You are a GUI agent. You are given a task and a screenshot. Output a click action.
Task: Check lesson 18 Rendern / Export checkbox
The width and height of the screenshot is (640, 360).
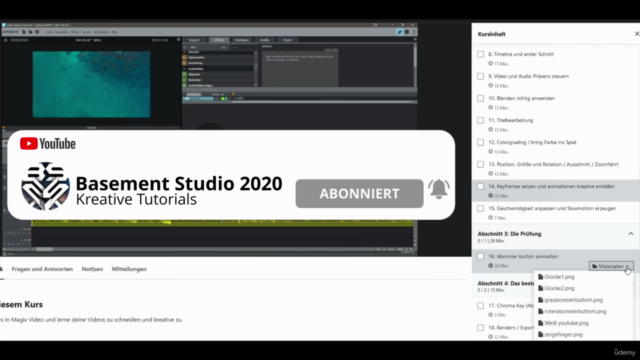(480, 328)
